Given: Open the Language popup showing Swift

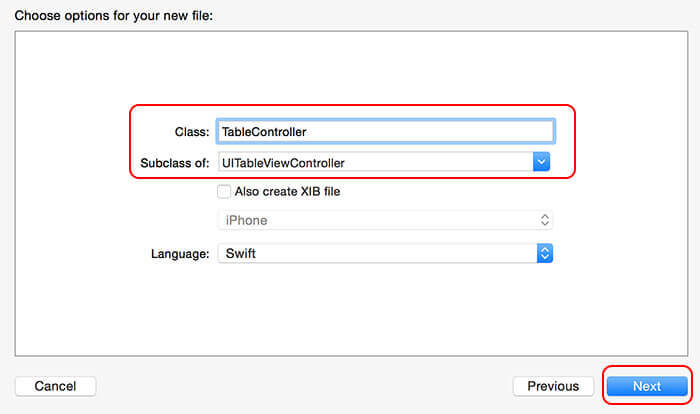Looking at the screenshot, I should [x=385, y=253].
